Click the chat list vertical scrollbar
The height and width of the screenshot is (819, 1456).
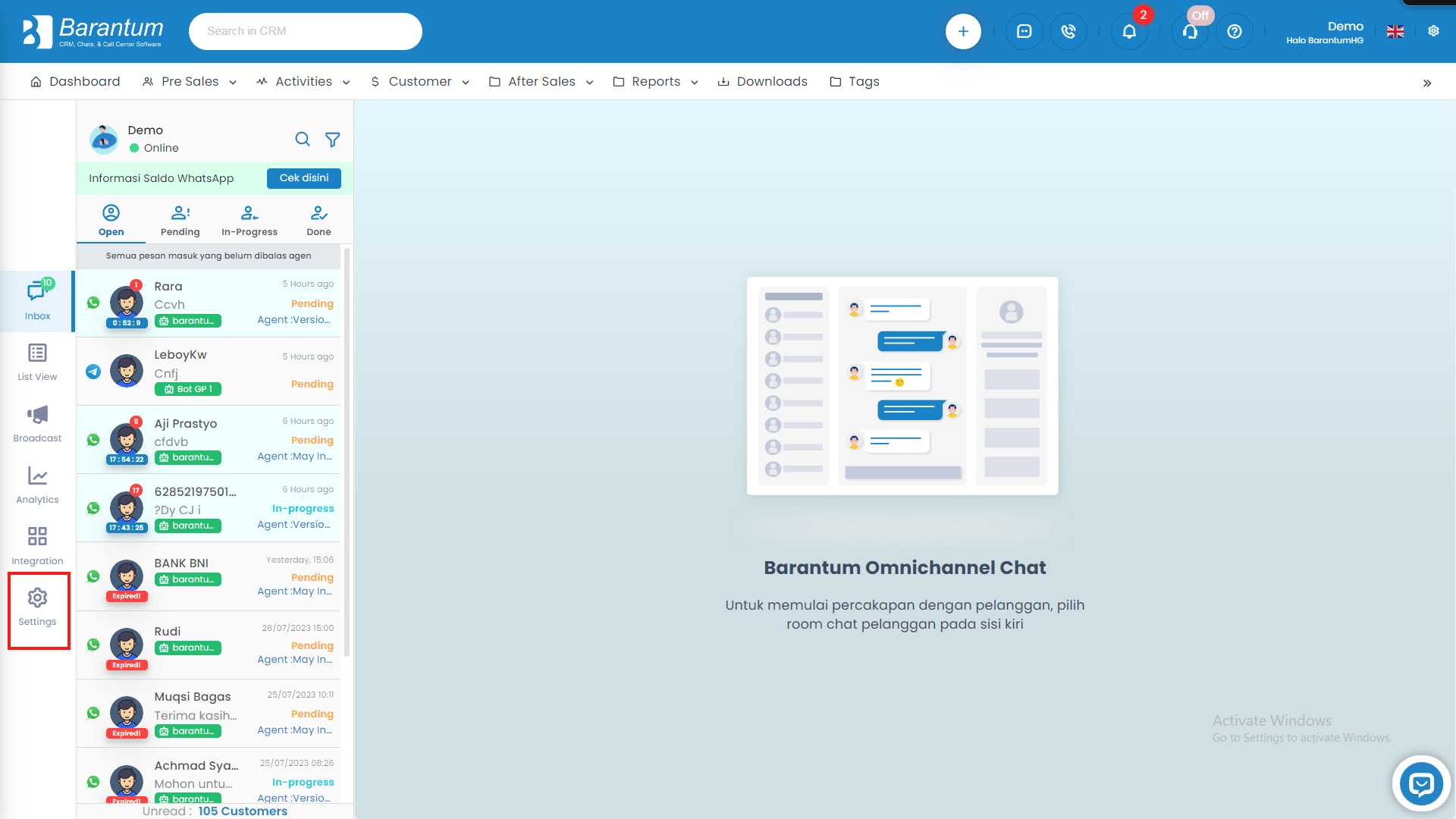click(347, 452)
